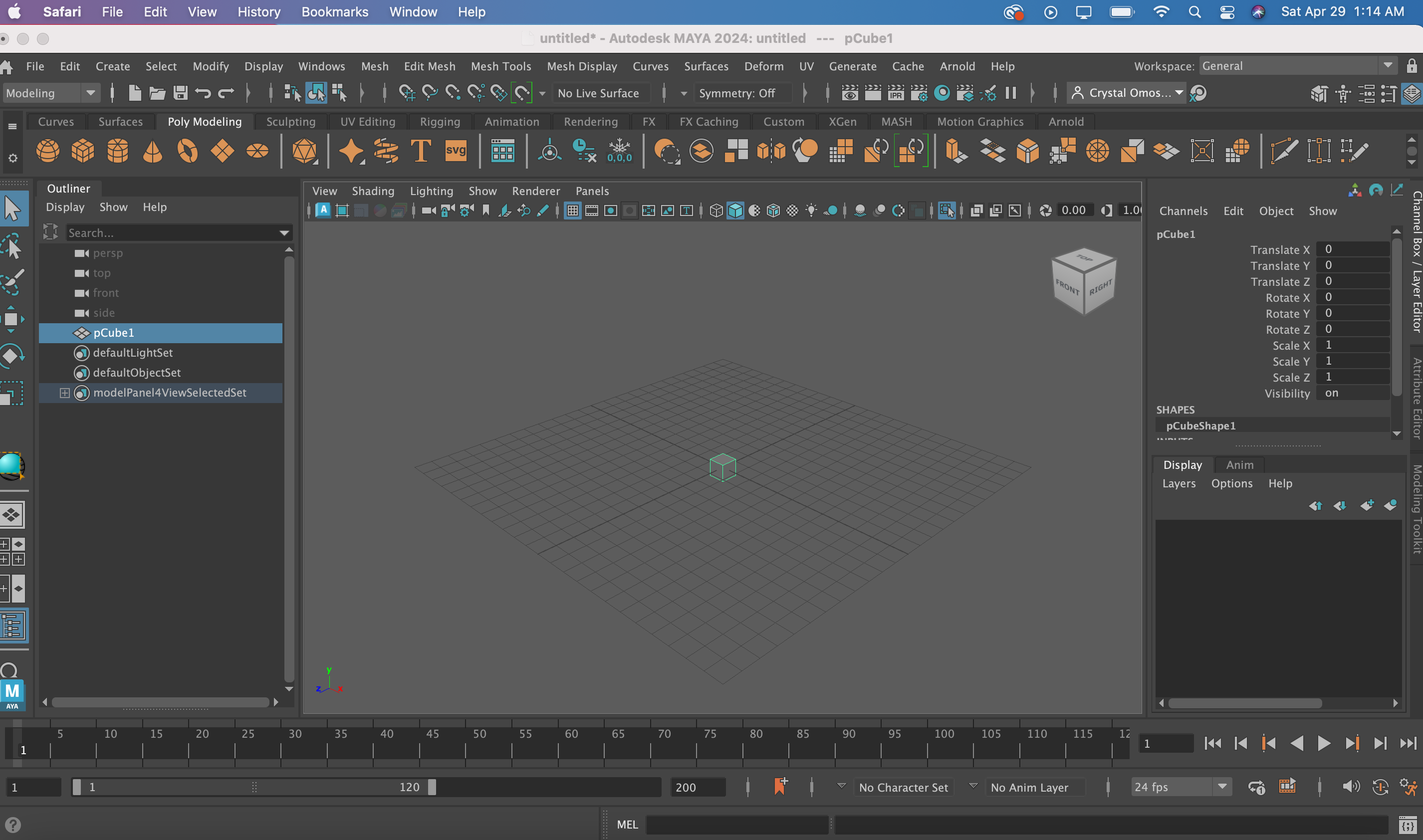The width and height of the screenshot is (1423, 840).
Task: Open the Outliner search filter dropdown
Action: pyautogui.click(x=284, y=232)
